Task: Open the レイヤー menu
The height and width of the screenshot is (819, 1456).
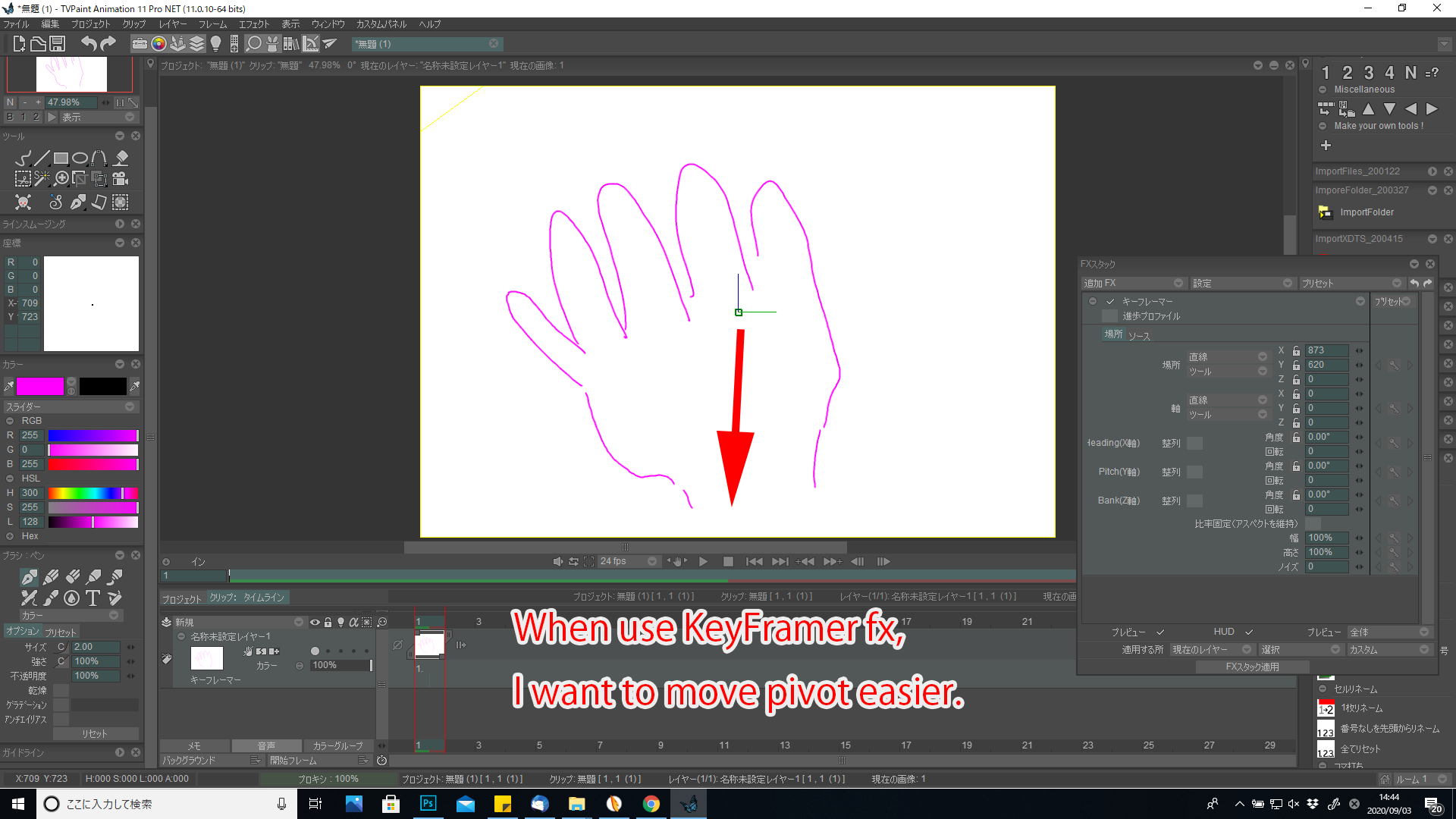Action: [x=172, y=24]
